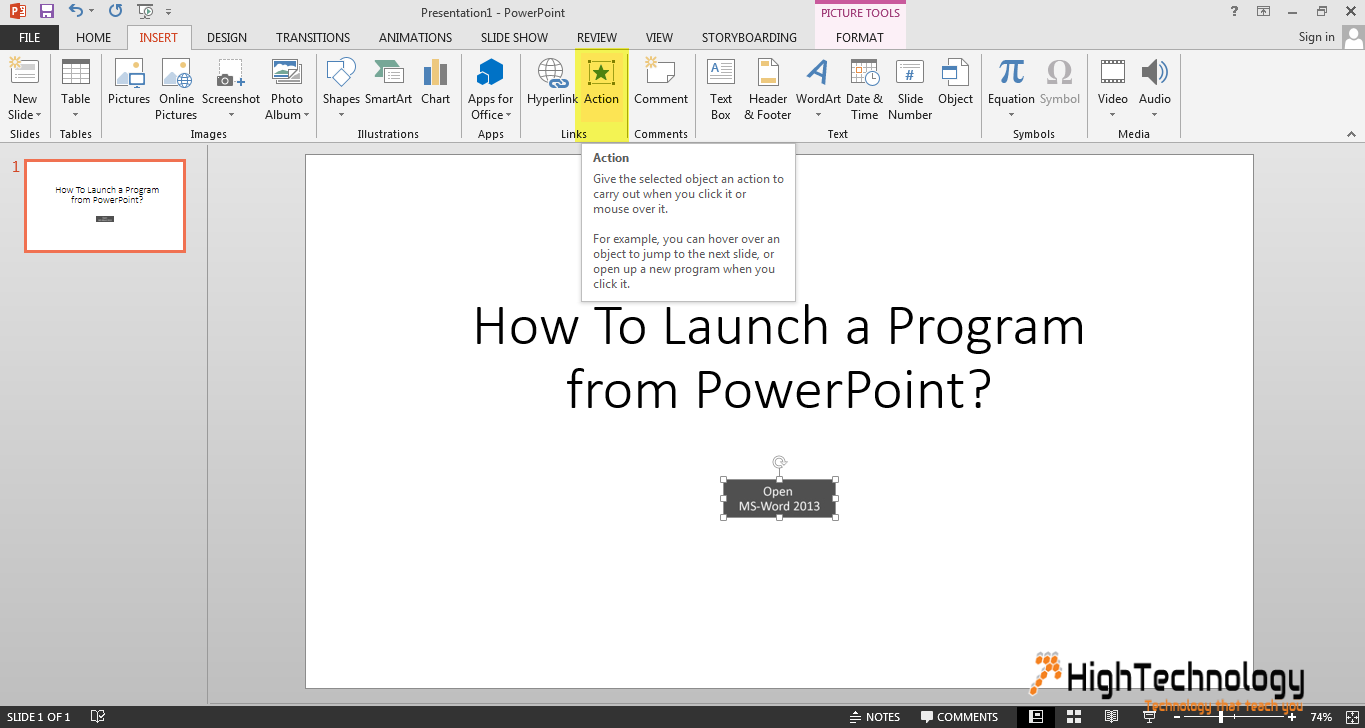Switch to the ANIMATIONS tab
The height and width of the screenshot is (728, 1365).
(415, 38)
